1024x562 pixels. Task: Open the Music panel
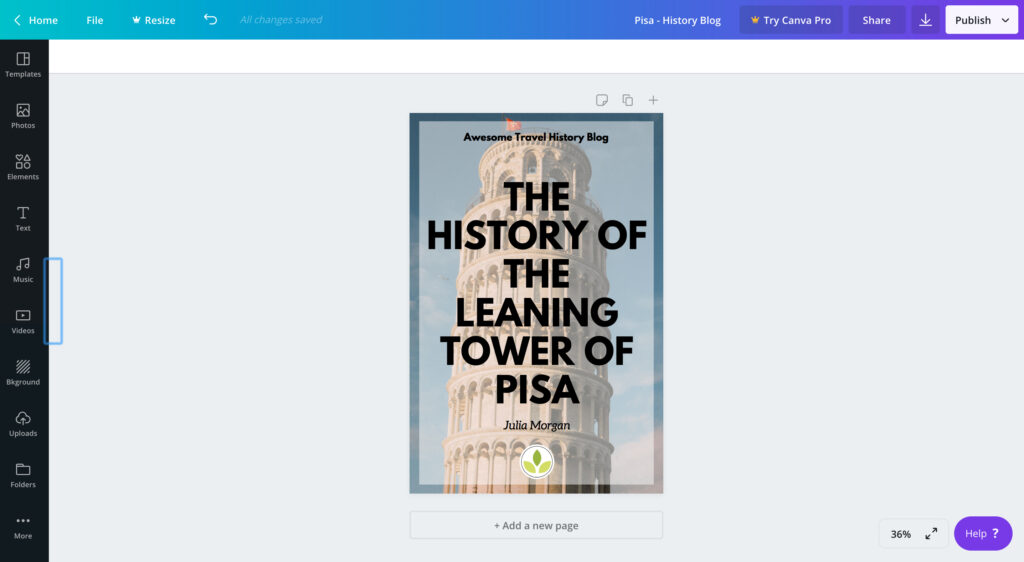click(x=23, y=270)
